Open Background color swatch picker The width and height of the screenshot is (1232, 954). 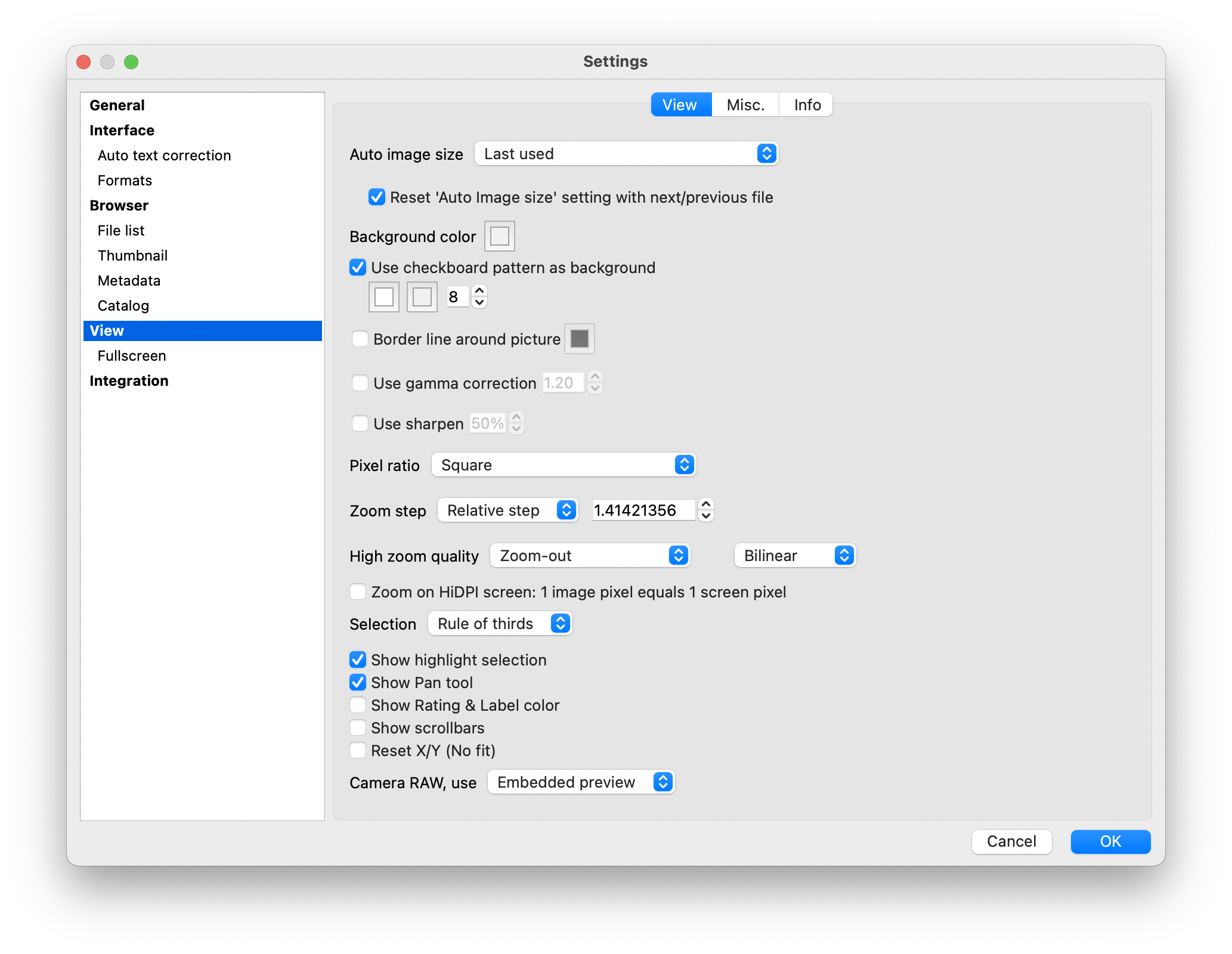point(500,236)
